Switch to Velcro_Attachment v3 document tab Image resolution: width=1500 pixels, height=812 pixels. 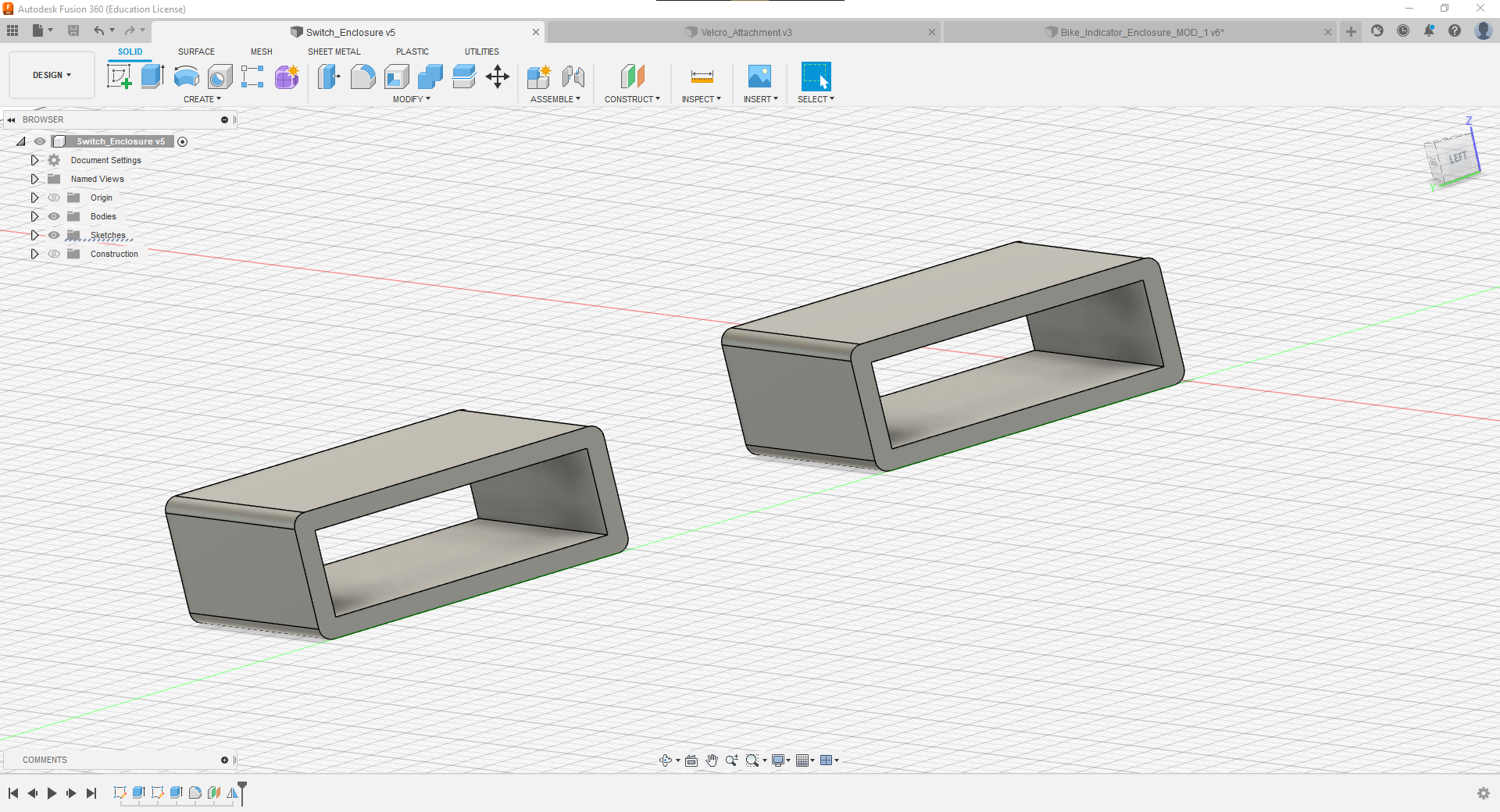745,32
